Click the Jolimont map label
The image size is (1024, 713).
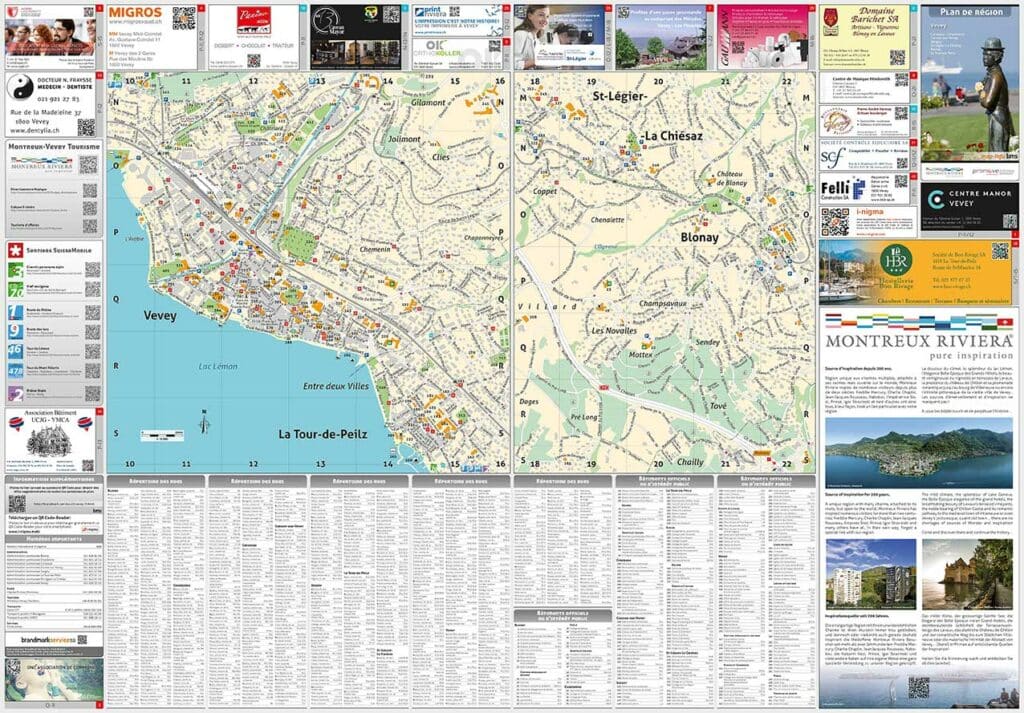coord(404,139)
